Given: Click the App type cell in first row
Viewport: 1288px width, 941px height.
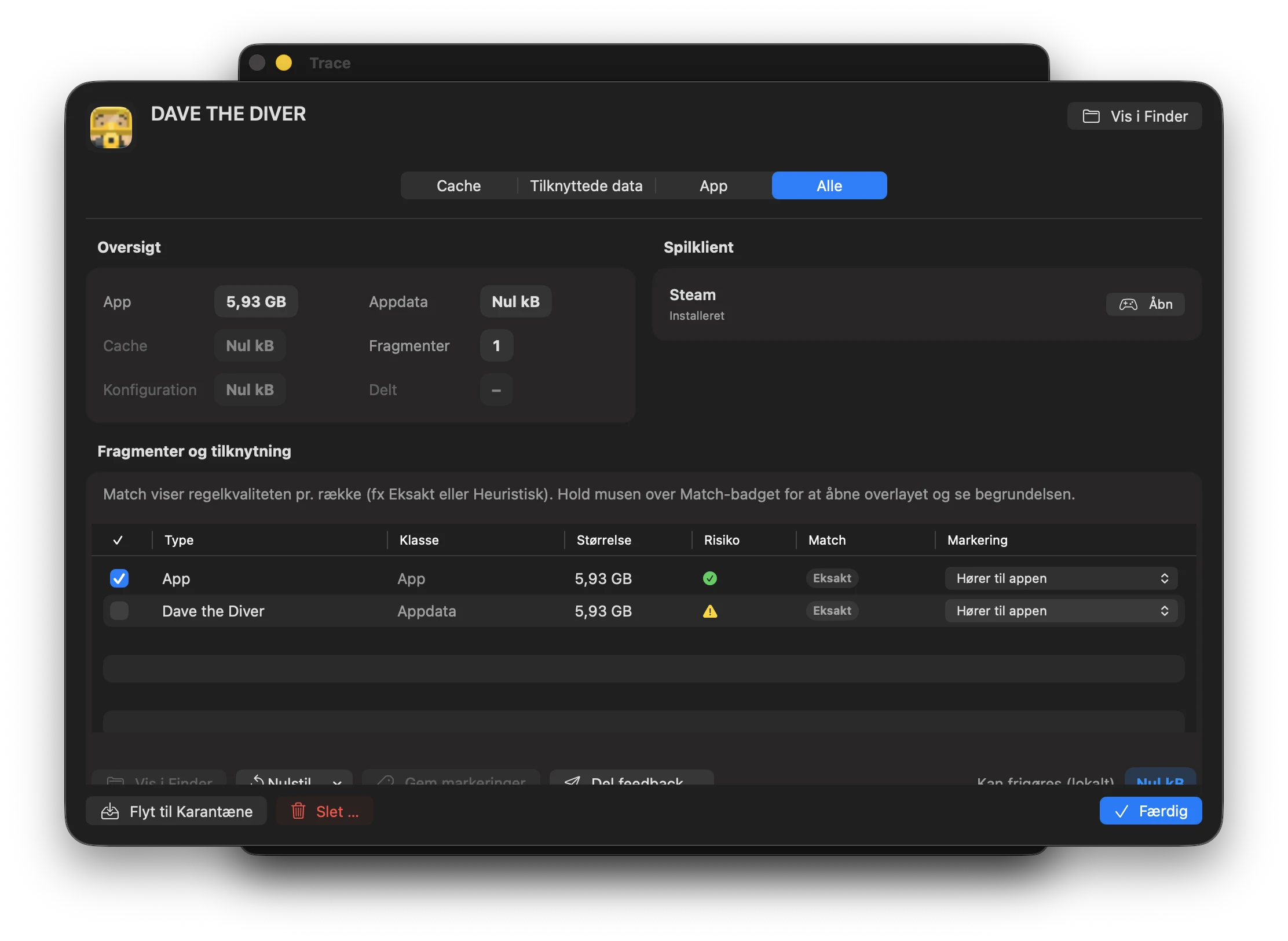Looking at the screenshot, I should tap(176, 579).
